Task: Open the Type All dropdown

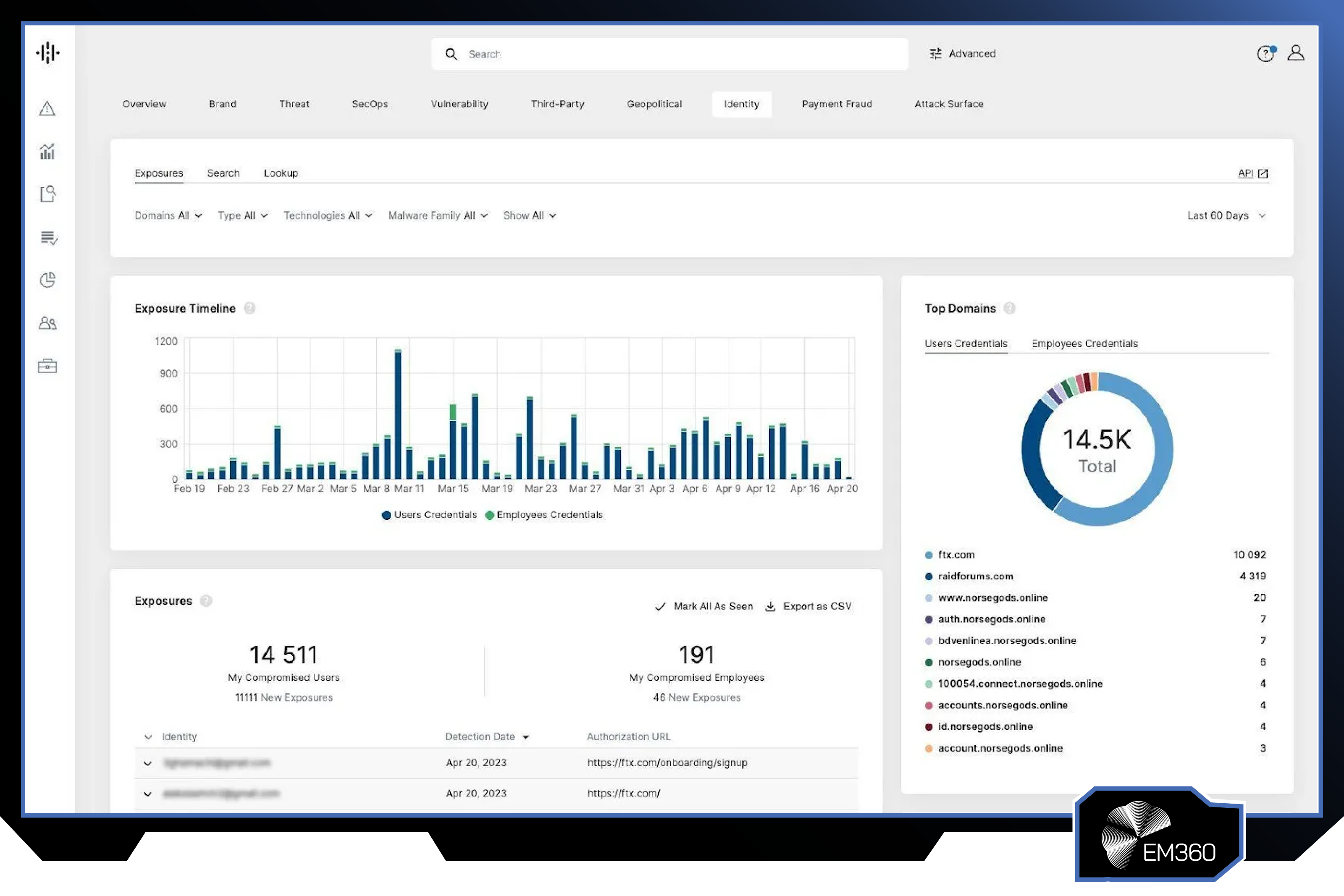Action: point(243,215)
